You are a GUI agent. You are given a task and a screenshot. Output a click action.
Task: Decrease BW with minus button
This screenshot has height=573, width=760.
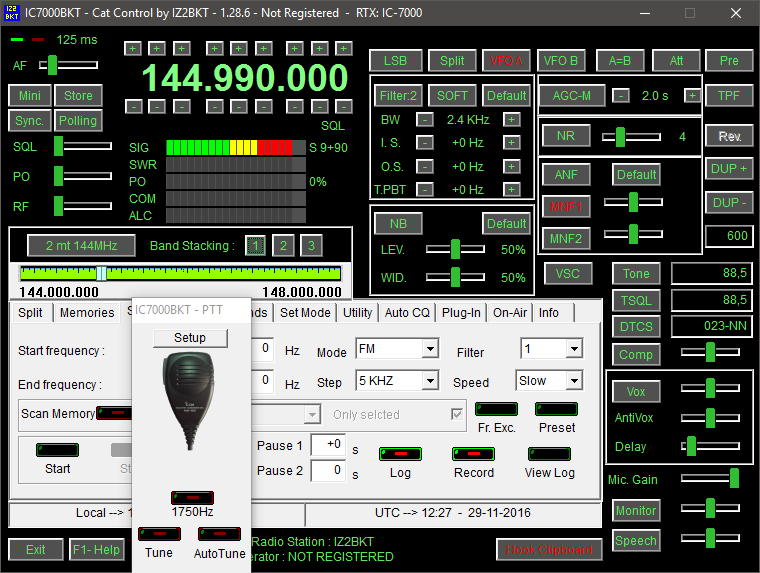click(x=425, y=119)
